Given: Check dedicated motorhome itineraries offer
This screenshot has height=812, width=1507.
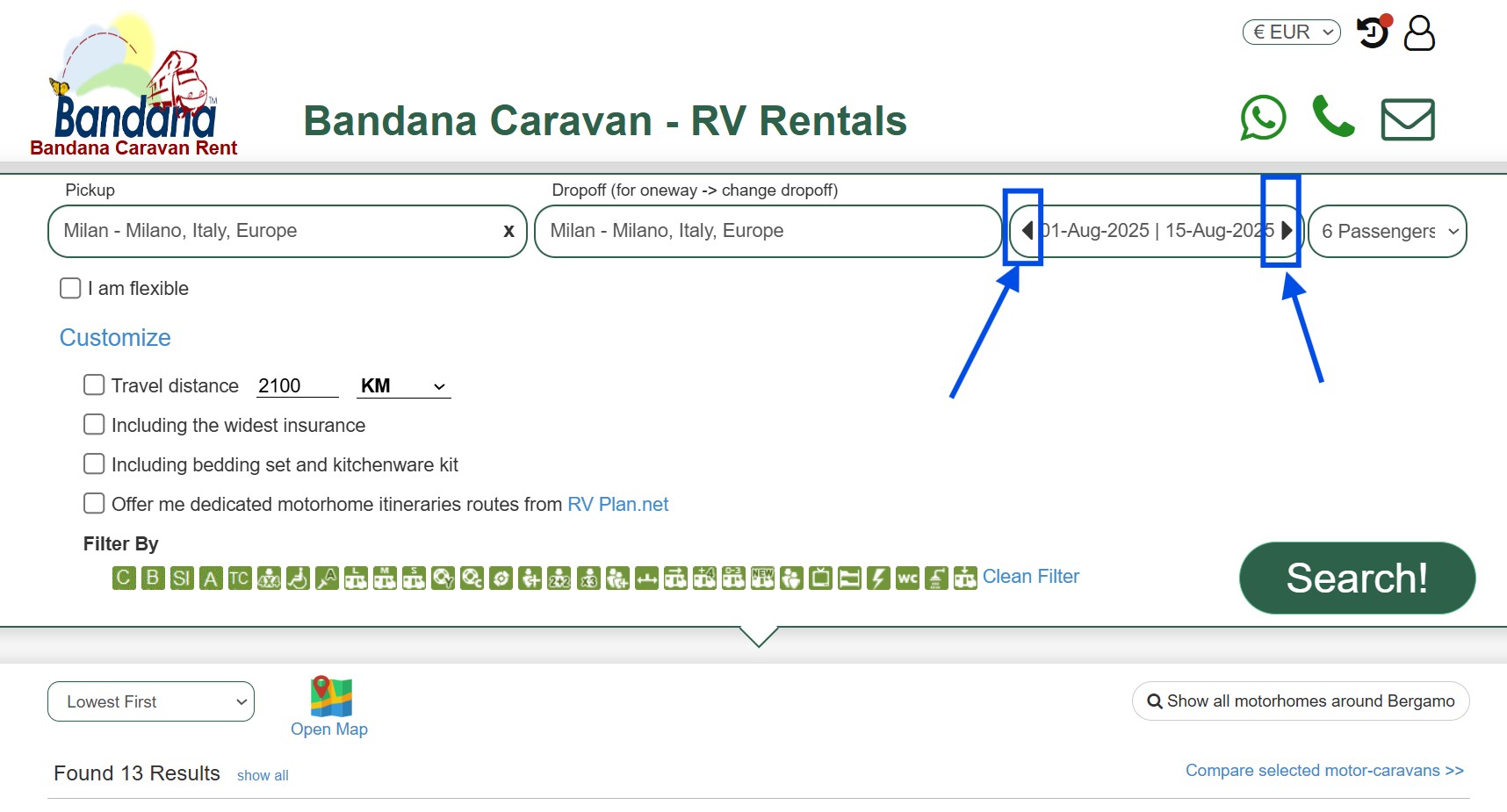Looking at the screenshot, I should pyautogui.click(x=94, y=503).
